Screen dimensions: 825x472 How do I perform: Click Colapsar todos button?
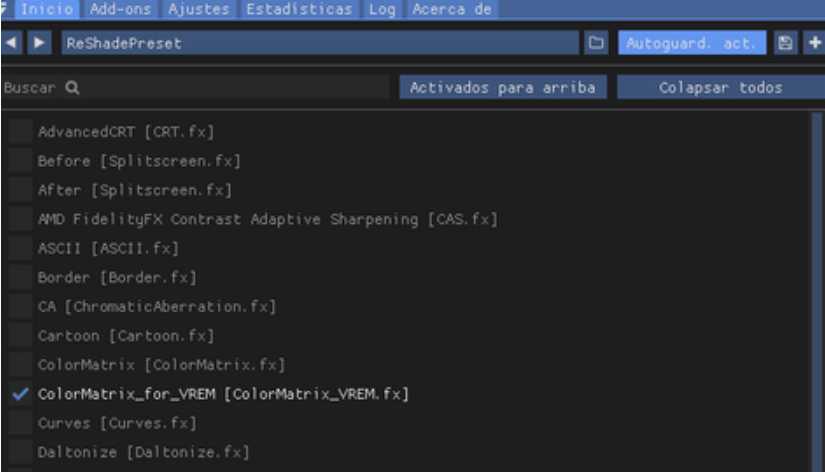721,87
